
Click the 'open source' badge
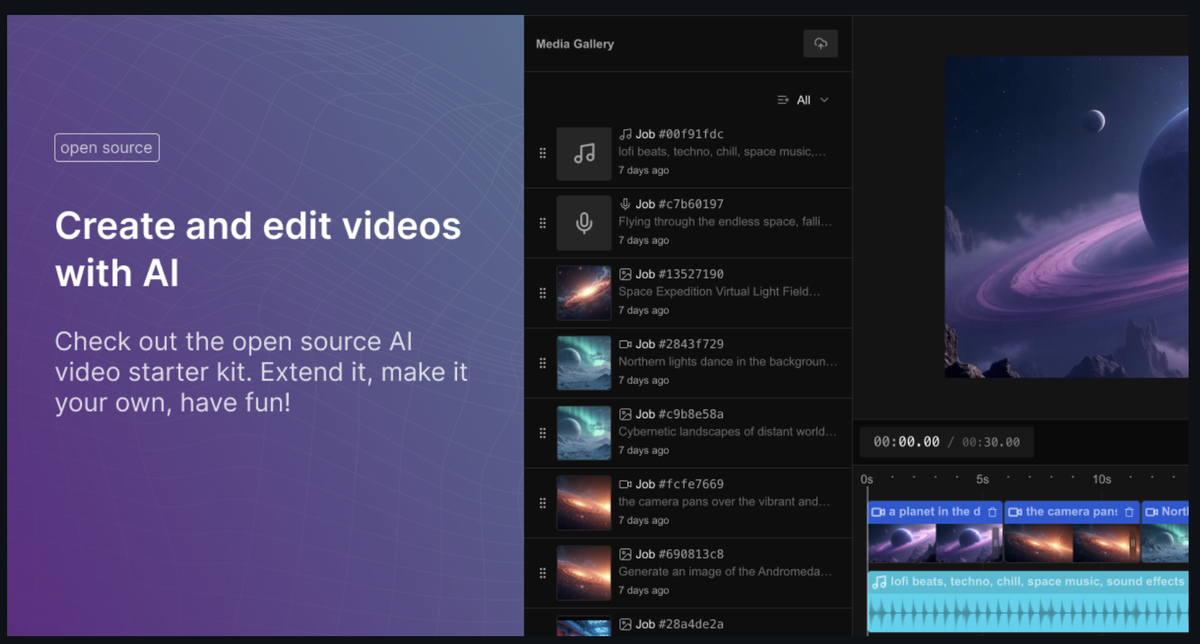pos(106,147)
